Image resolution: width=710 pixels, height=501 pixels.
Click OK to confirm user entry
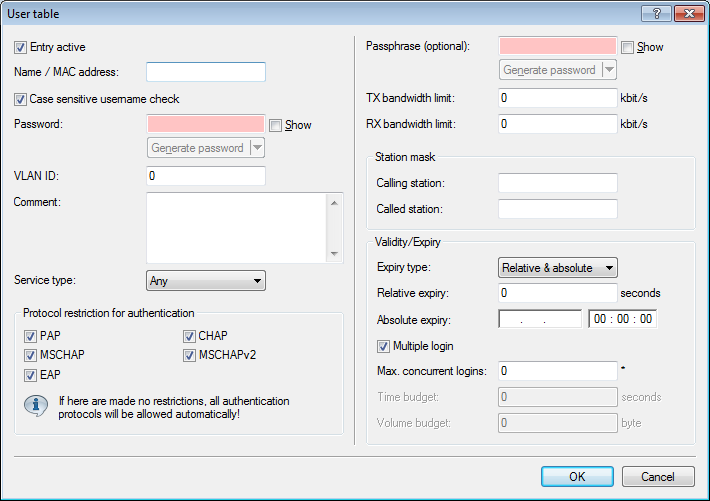(x=576, y=476)
